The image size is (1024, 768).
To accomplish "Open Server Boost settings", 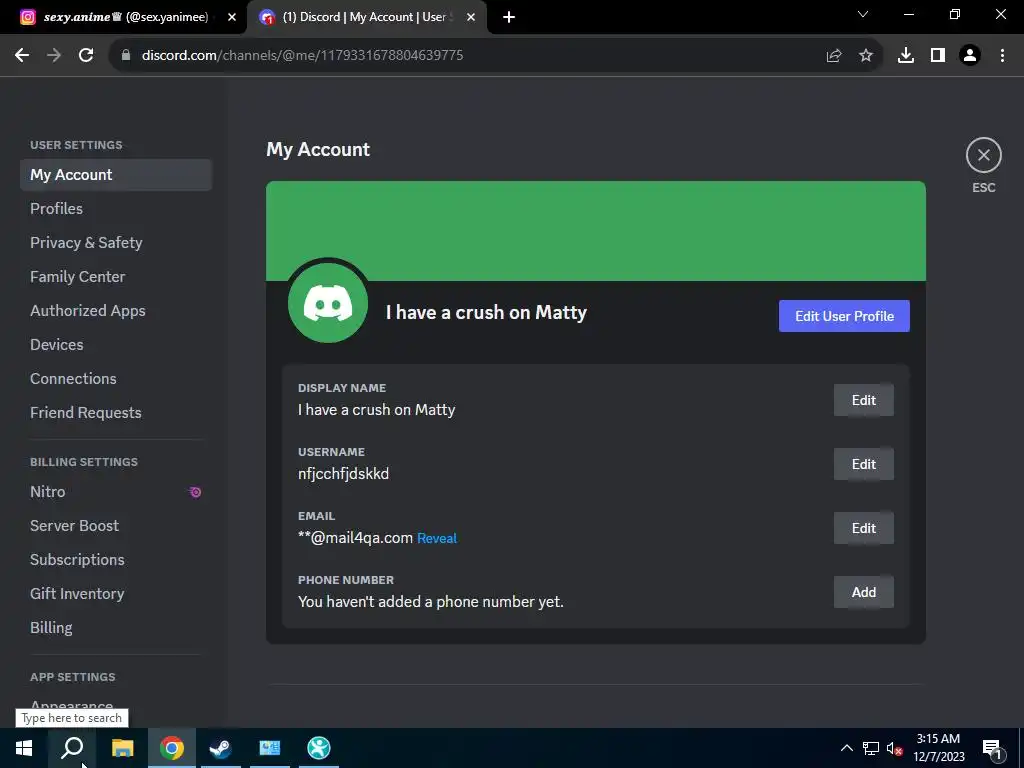I will (x=116, y=526).
